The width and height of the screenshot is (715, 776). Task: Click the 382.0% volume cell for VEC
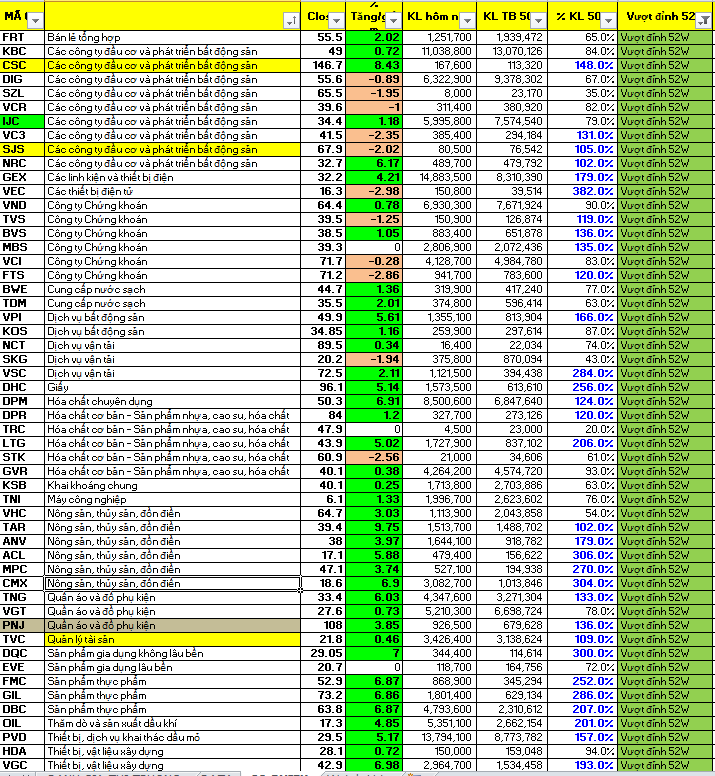[583, 191]
